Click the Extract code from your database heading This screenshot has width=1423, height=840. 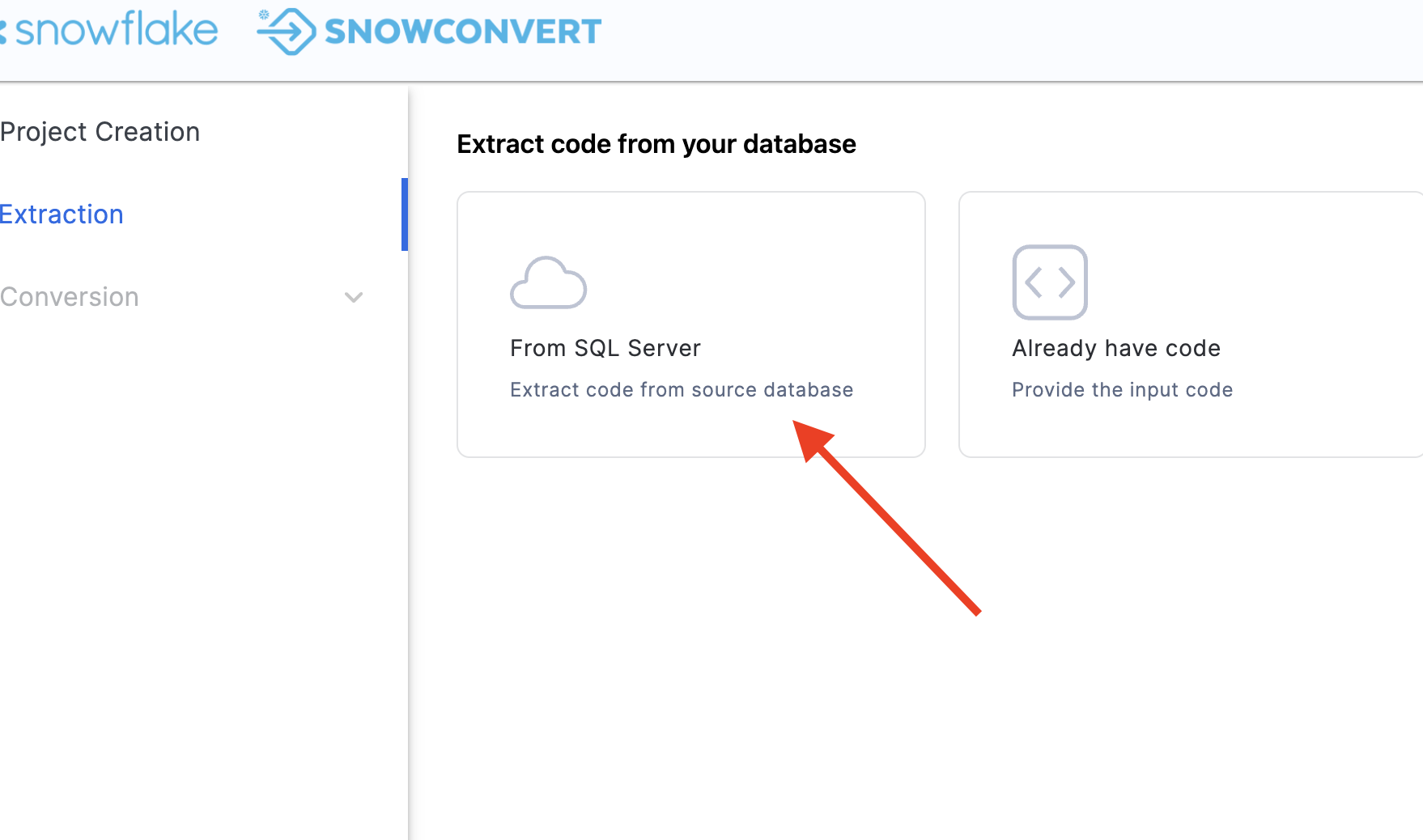click(x=656, y=144)
